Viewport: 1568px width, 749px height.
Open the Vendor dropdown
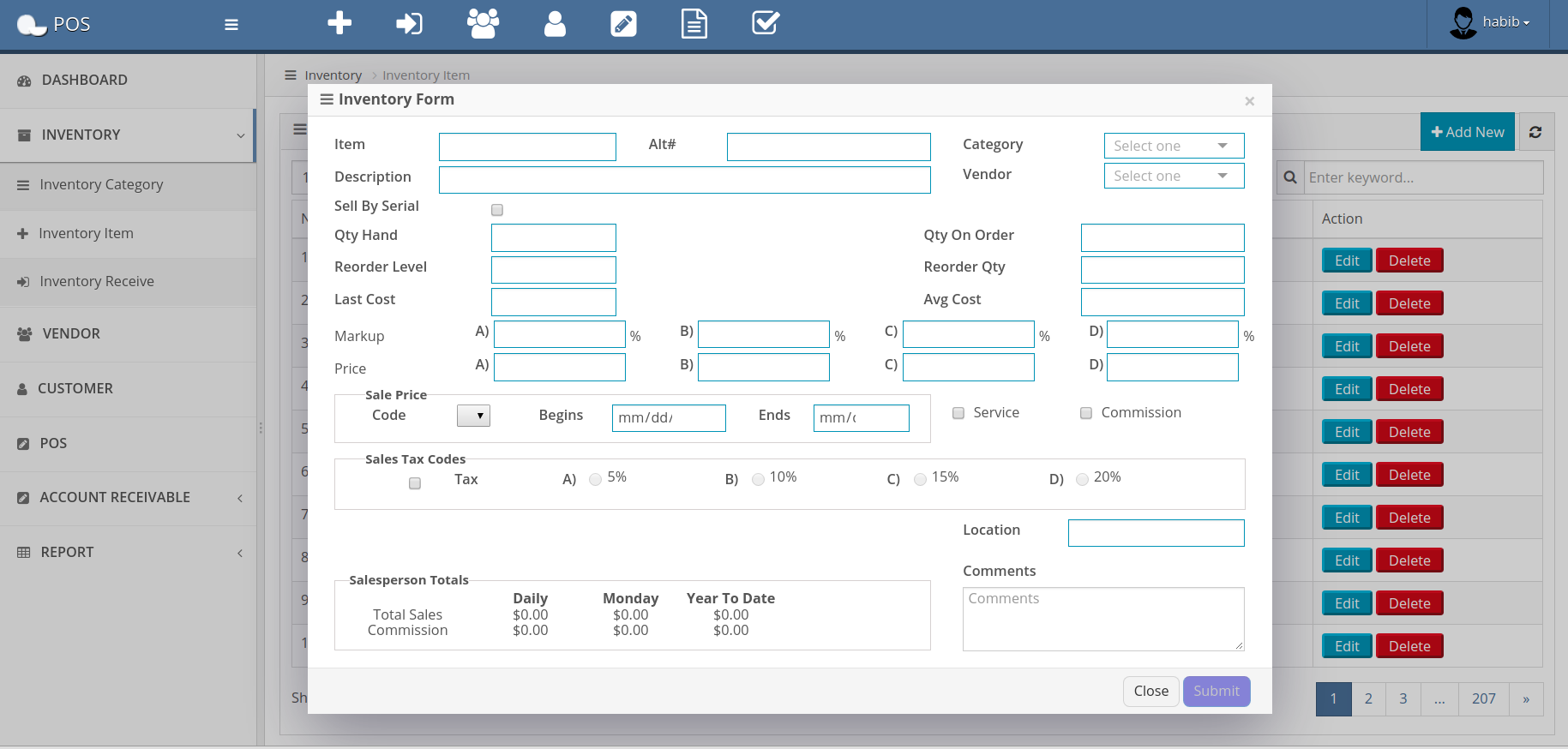pyautogui.click(x=1173, y=176)
